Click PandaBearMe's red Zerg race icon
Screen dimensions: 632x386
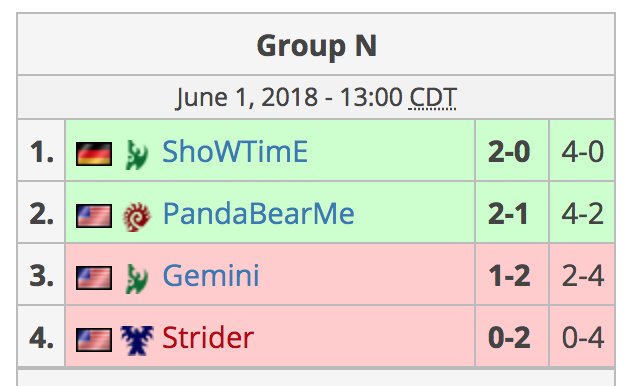pyautogui.click(x=137, y=217)
